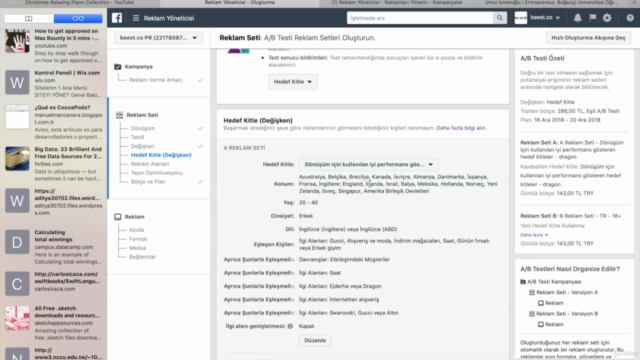
Task: Click the Kampanya folder icon
Action: (118, 67)
